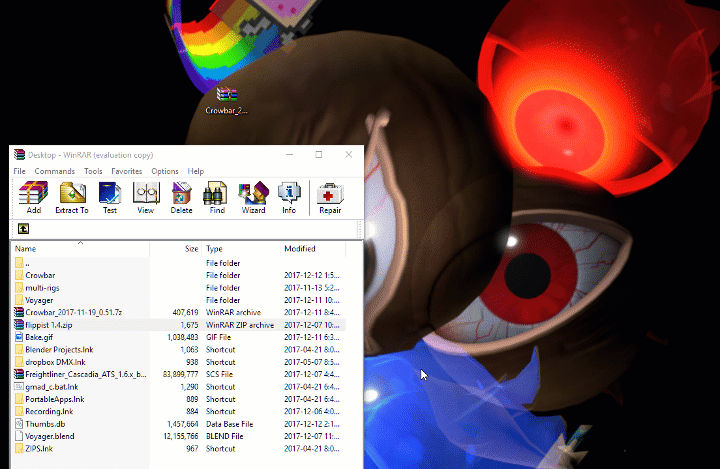Sort the list by the Size column header
Screen dimensions: 720x469
[176, 249]
